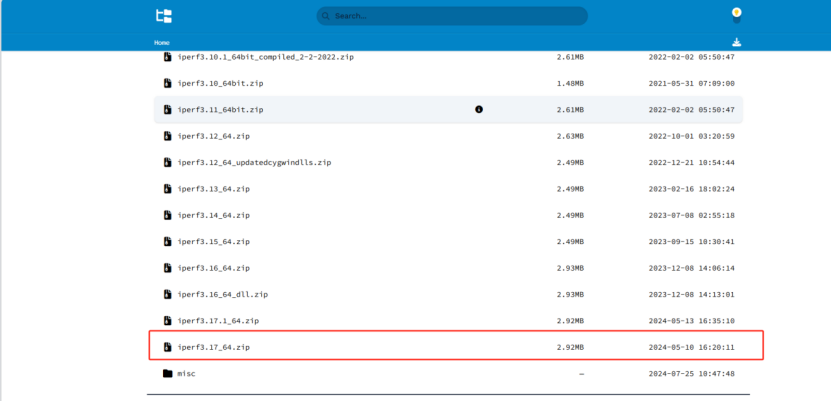Show file info for iperf3.11_64bit.zip
The image size is (831, 401).
(479, 110)
